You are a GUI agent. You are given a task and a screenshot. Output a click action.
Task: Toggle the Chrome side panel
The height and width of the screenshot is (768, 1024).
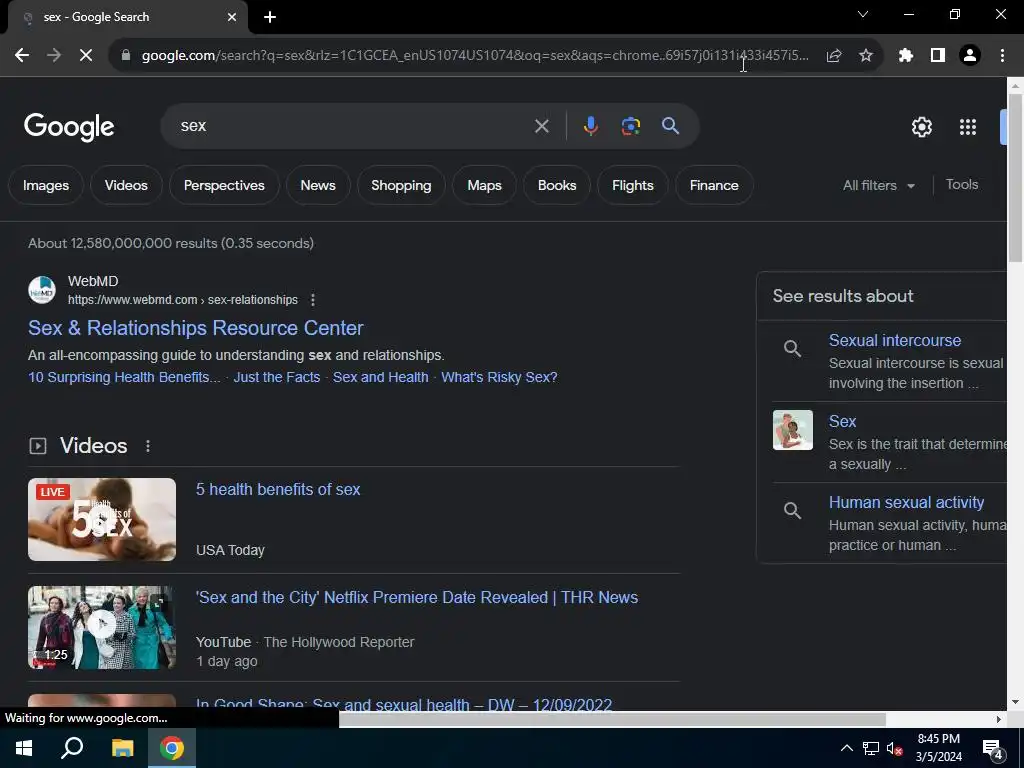pos(938,56)
